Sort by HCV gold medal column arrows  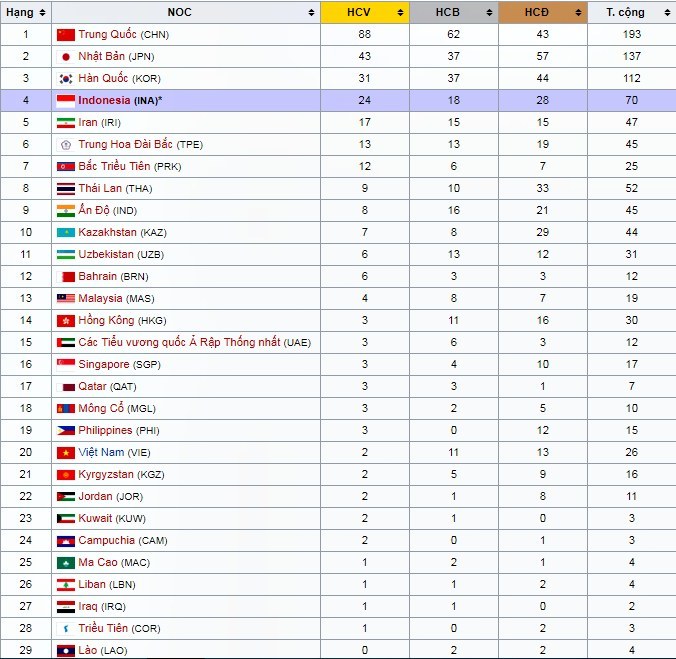point(400,12)
